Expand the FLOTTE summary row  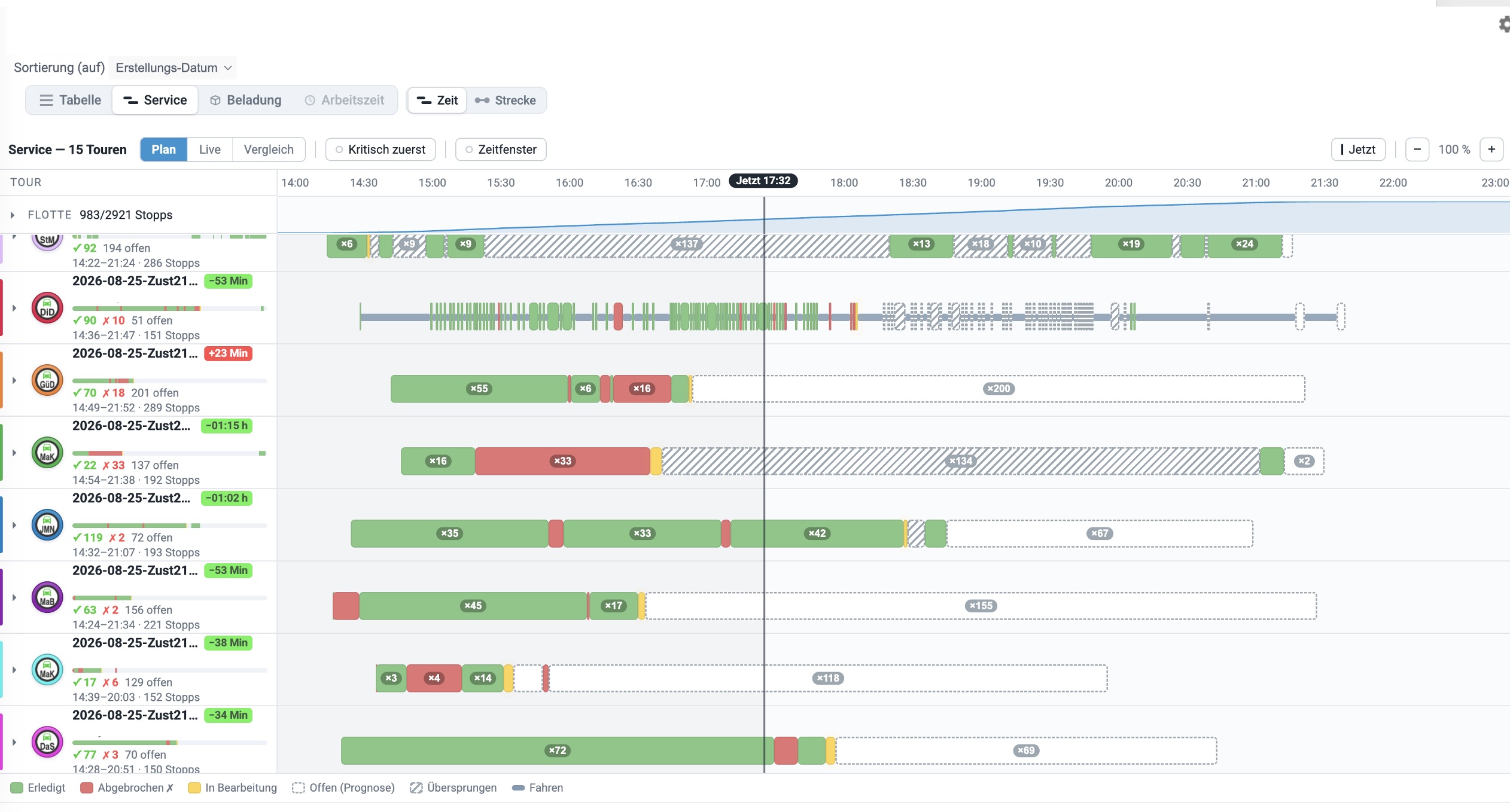13,215
